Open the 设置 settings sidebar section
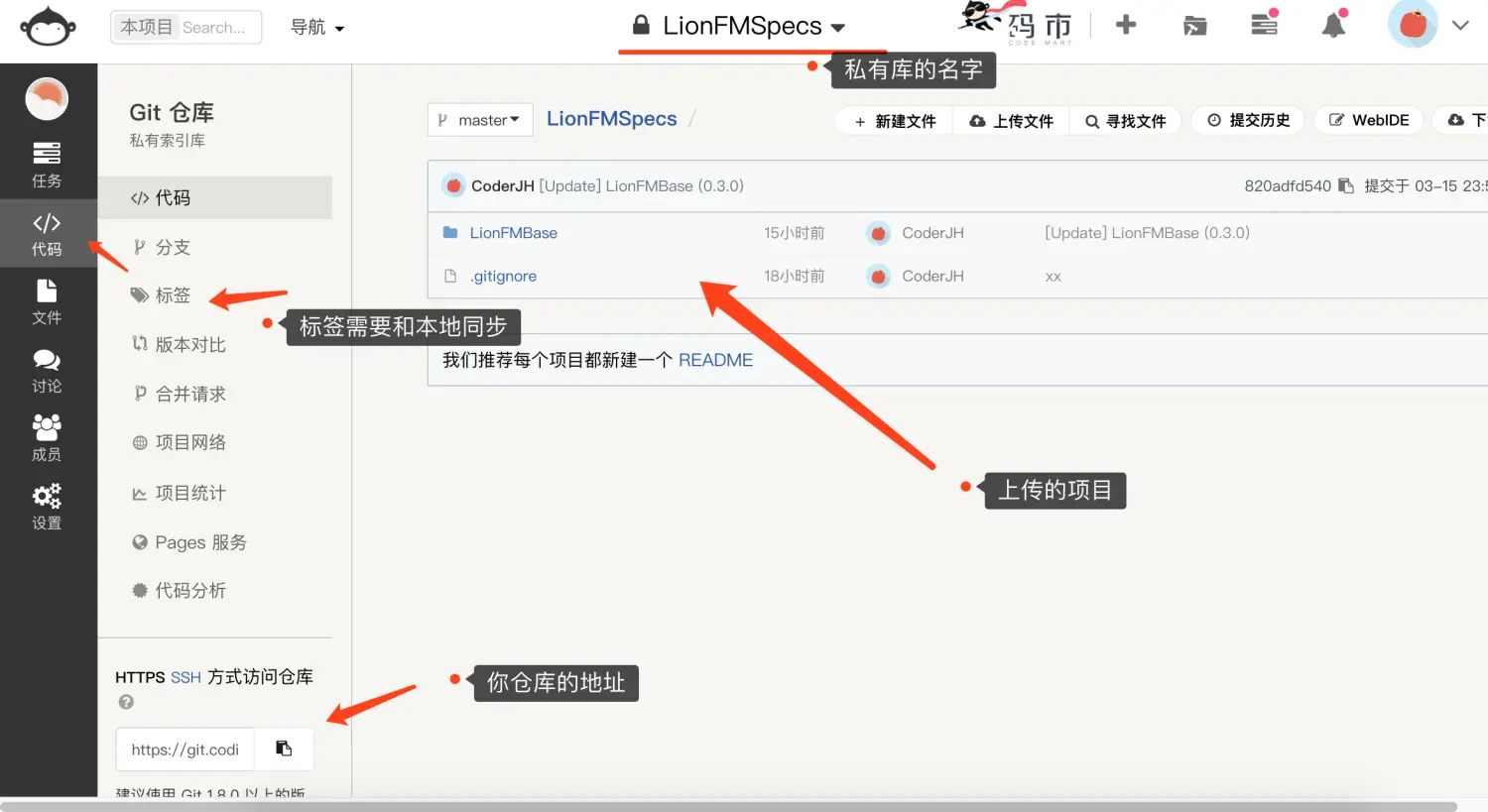Image resolution: width=1488 pixels, height=812 pixels. pyautogui.click(x=47, y=508)
